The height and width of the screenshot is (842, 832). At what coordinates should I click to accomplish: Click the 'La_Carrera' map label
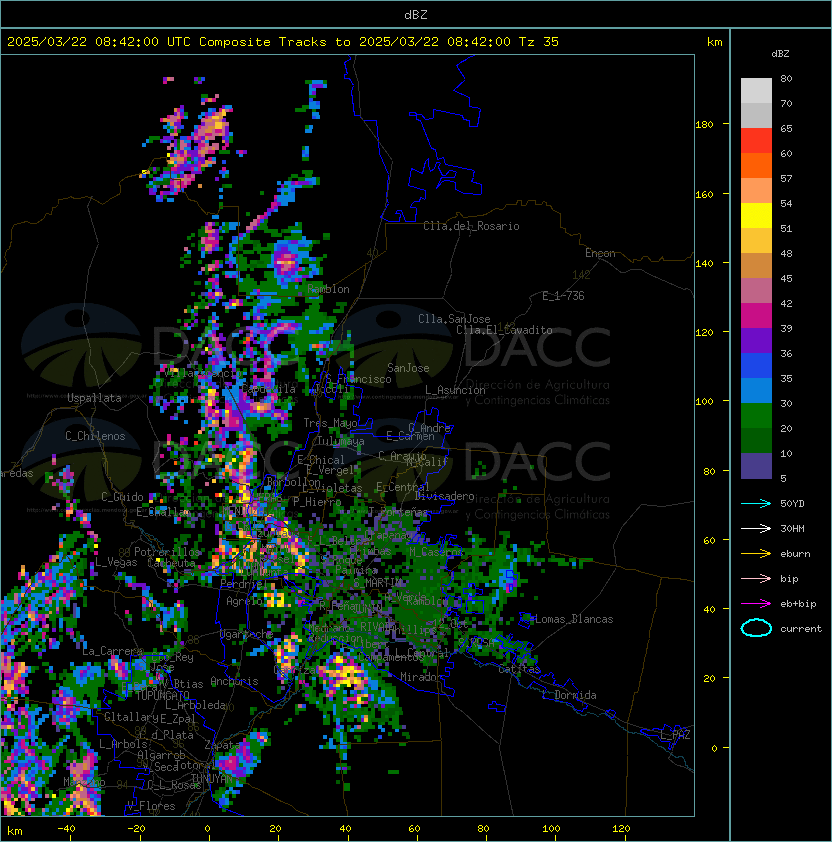click(x=112, y=651)
